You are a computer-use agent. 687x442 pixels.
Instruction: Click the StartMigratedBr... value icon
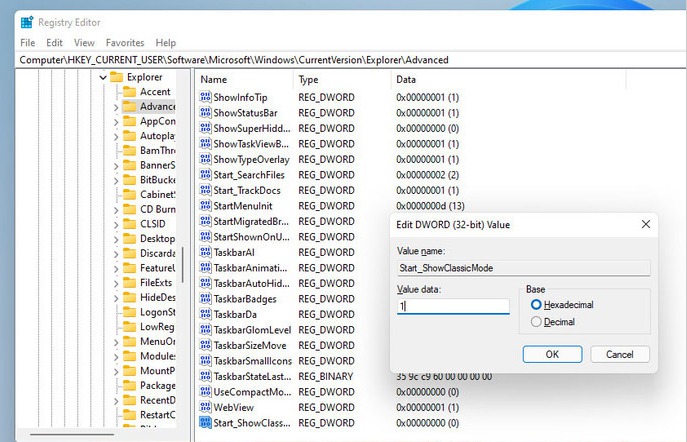(x=205, y=221)
